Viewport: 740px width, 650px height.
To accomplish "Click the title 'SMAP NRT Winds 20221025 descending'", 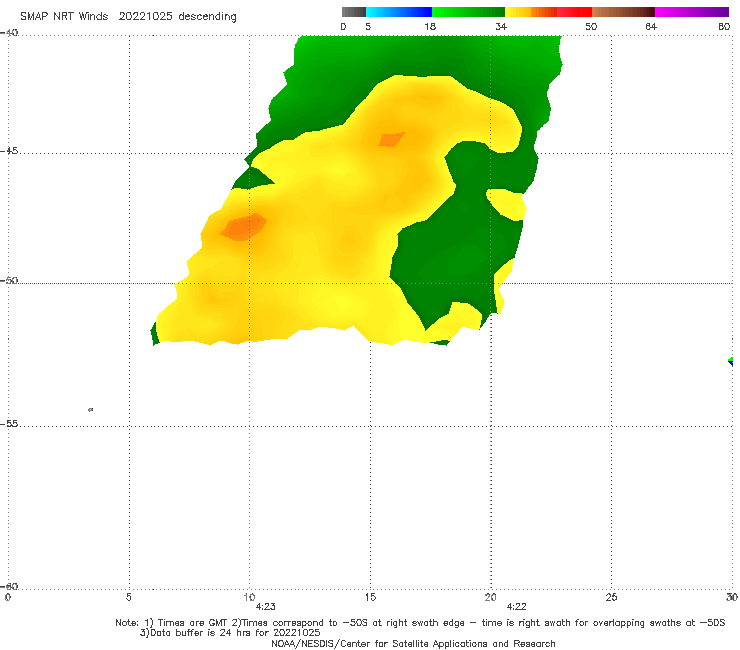I will tap(128, 17).
